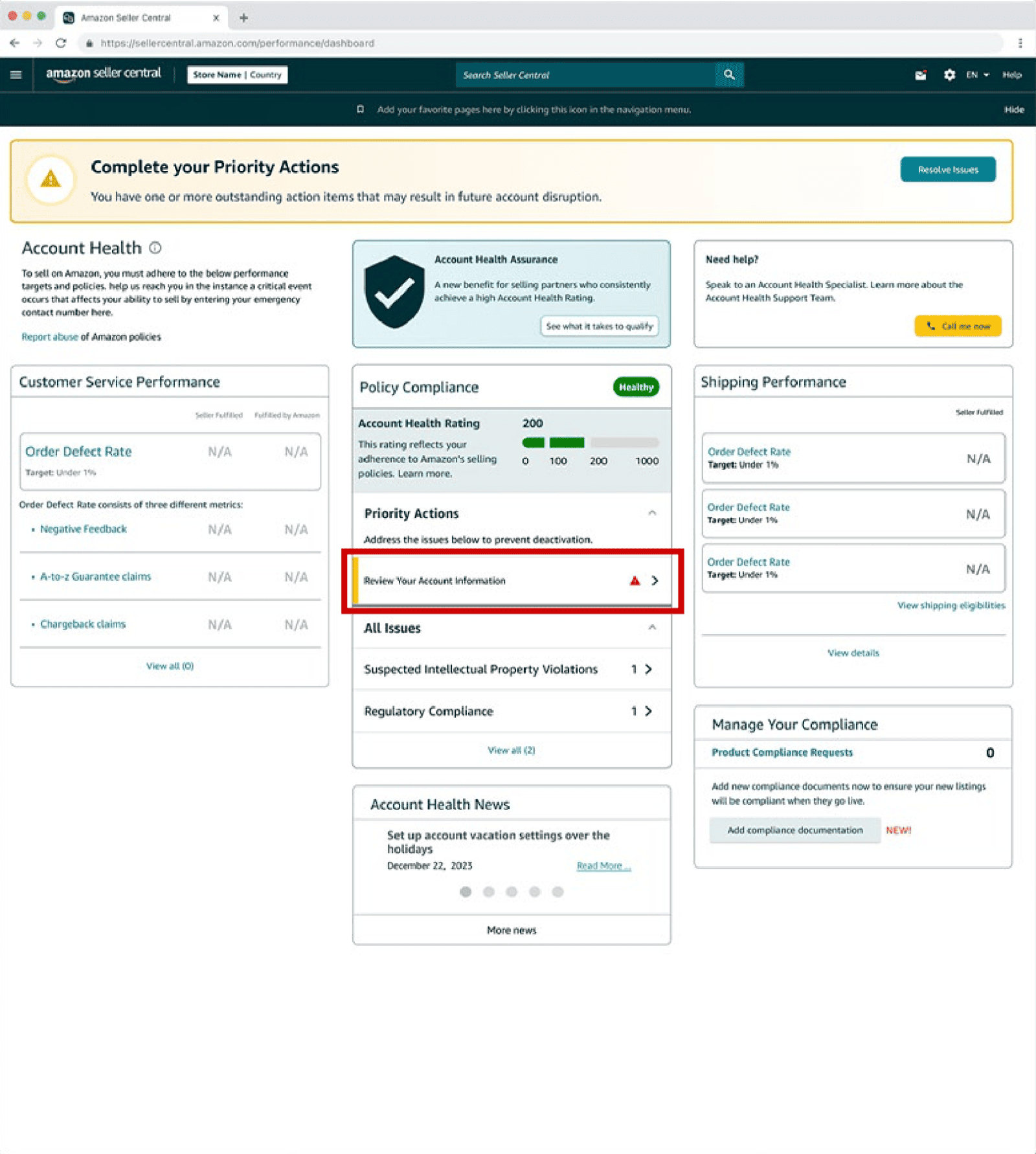
Task: Open the messages envelope icon
Action: [x=921, y=75]
